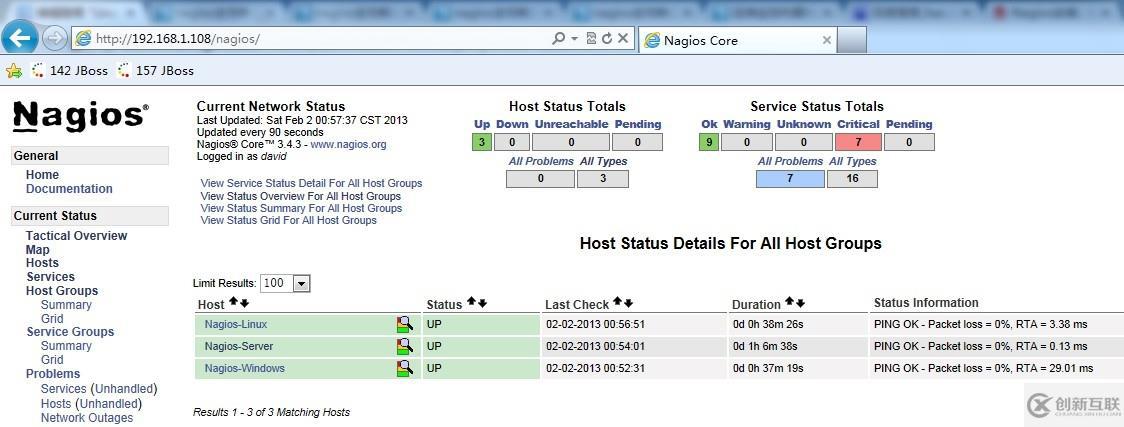The height and width of the screenshot is (427, 1124).
Task: Click the green host Up count 3
Action: tap(482, 142)
